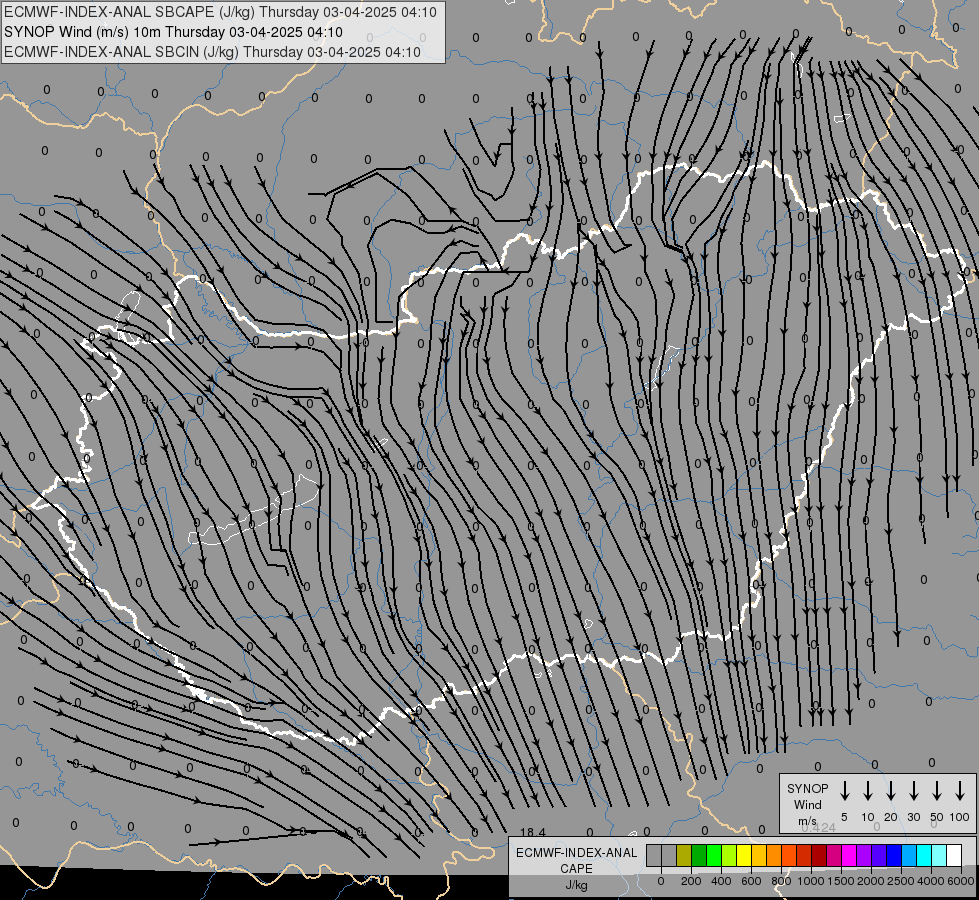
Task: Click the 18.4 value on the map
Action: [x=533, y=832]
